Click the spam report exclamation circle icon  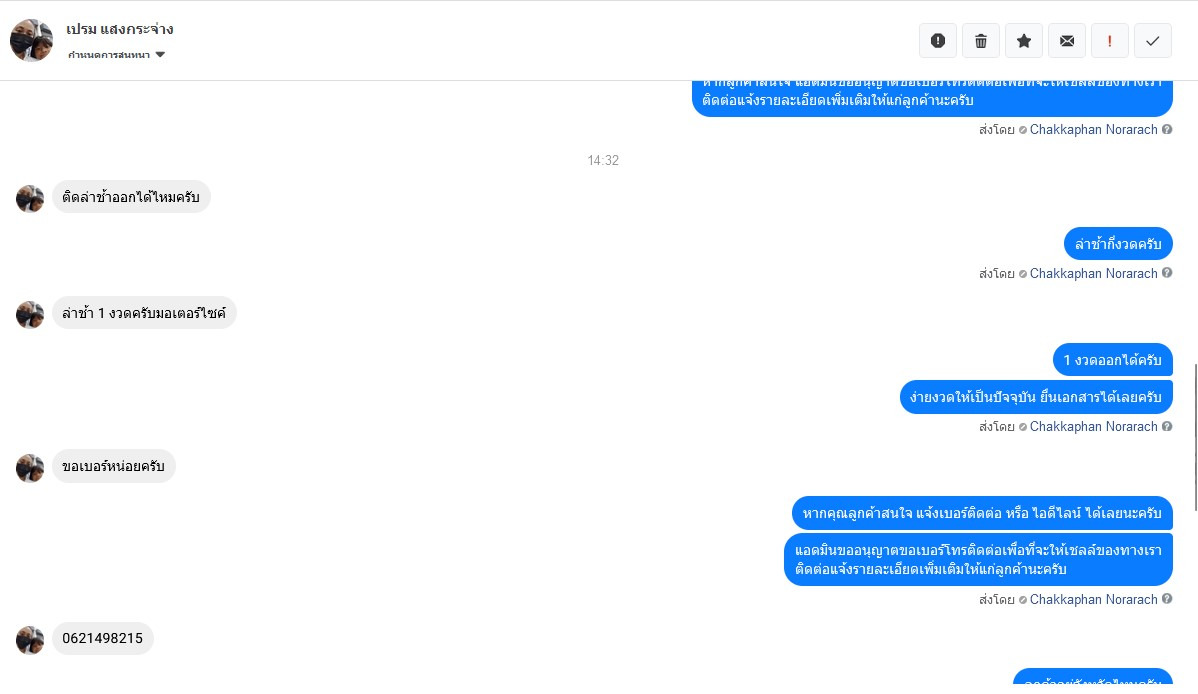(937, 41)
